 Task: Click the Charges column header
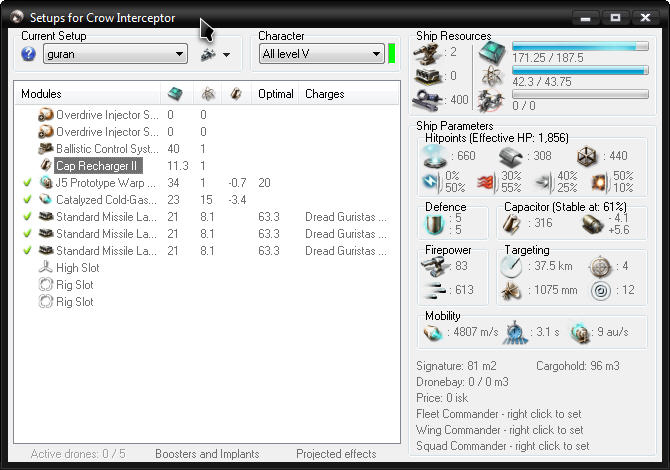325,94
